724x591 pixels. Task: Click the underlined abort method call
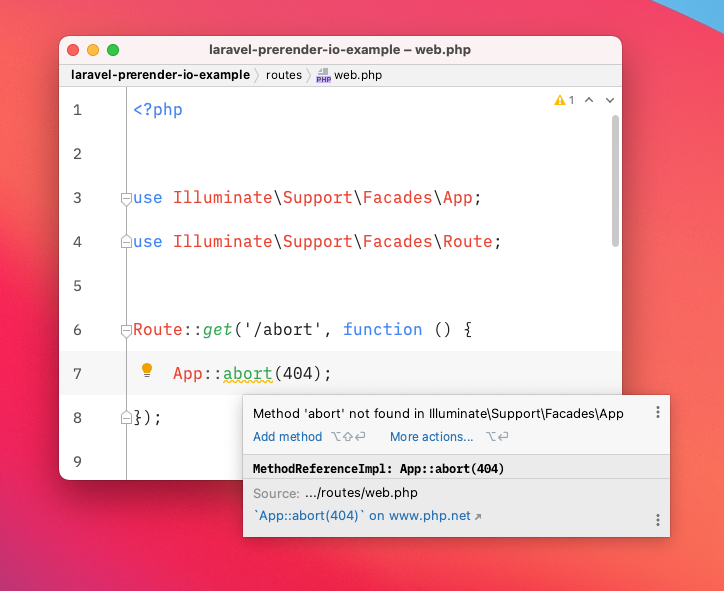click(248, 373)
